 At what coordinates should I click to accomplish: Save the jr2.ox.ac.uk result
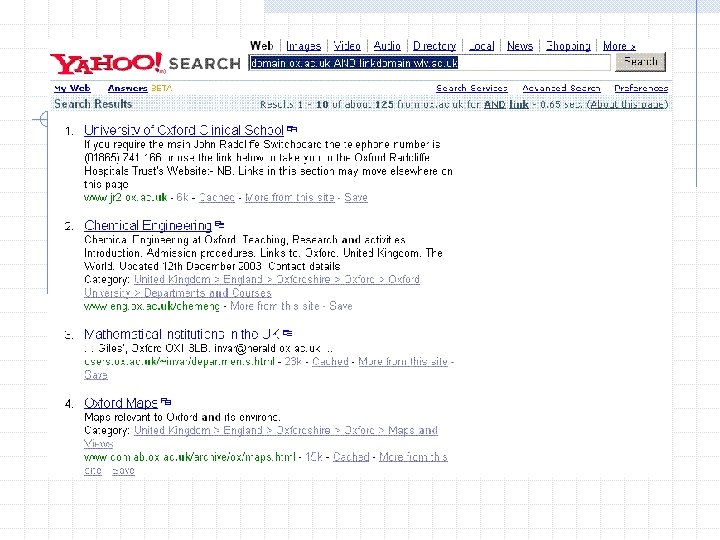(356, 197)
